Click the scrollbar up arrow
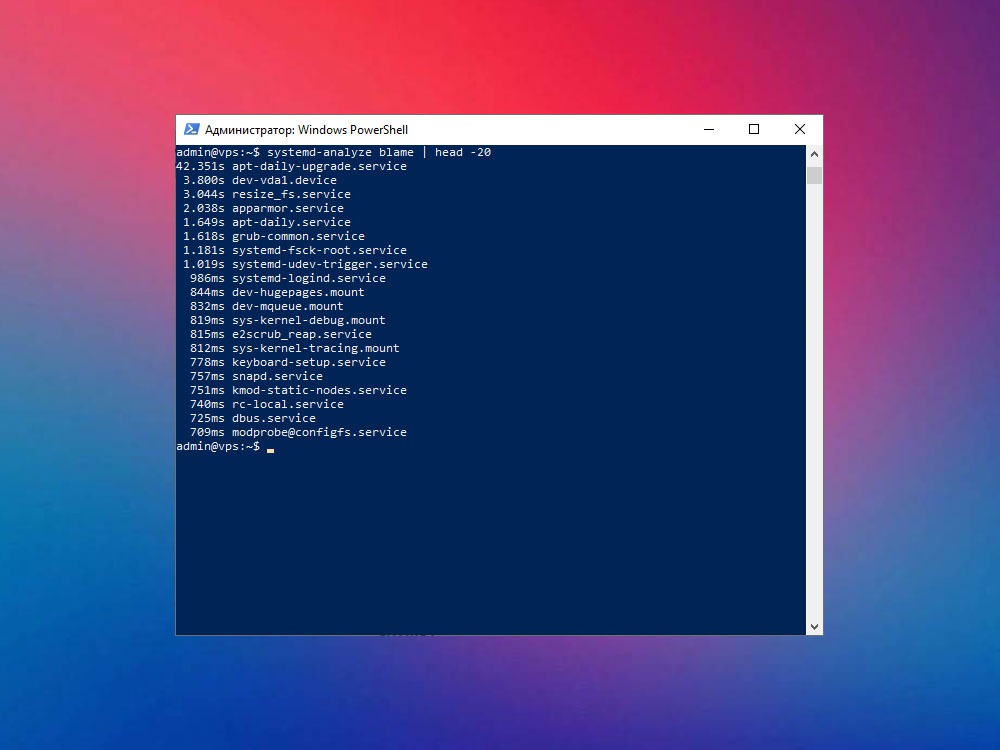This screenshot has width=1000, height=750. [814, 154]
